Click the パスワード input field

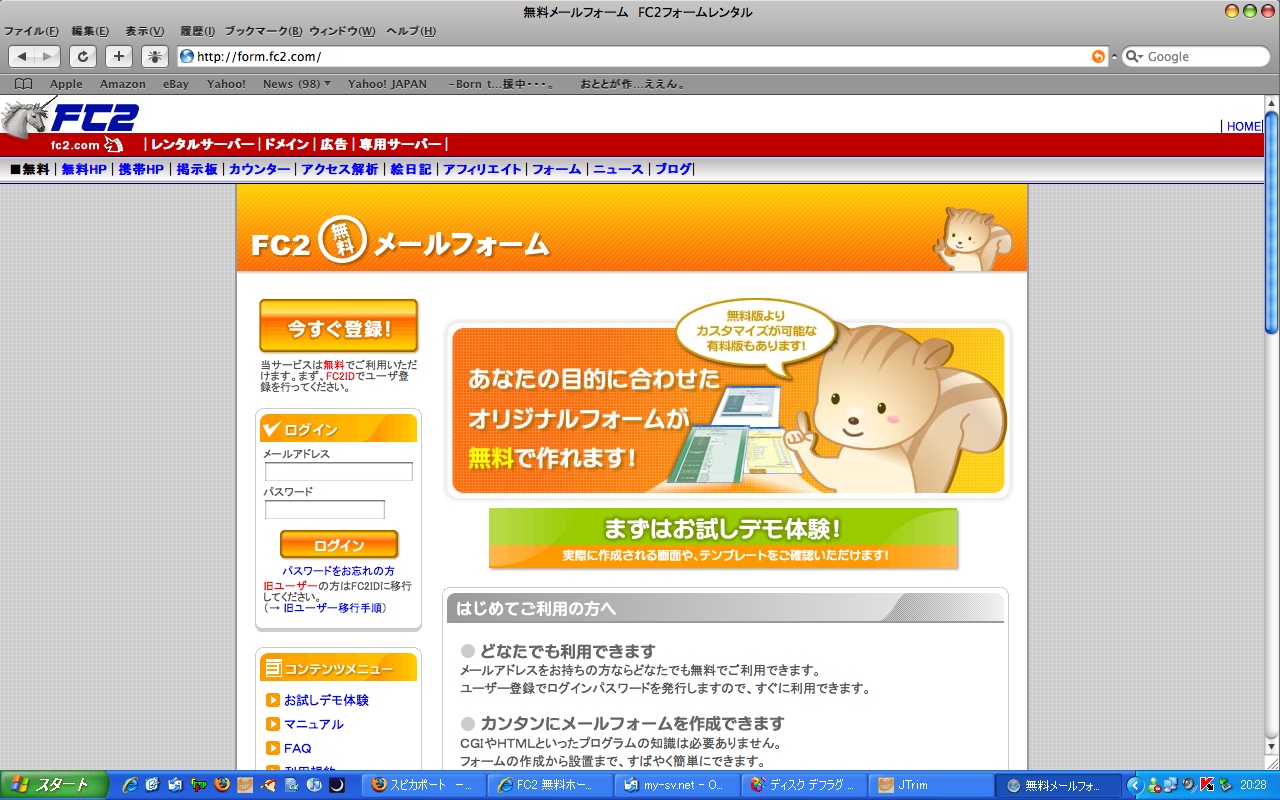click(324, 510)
